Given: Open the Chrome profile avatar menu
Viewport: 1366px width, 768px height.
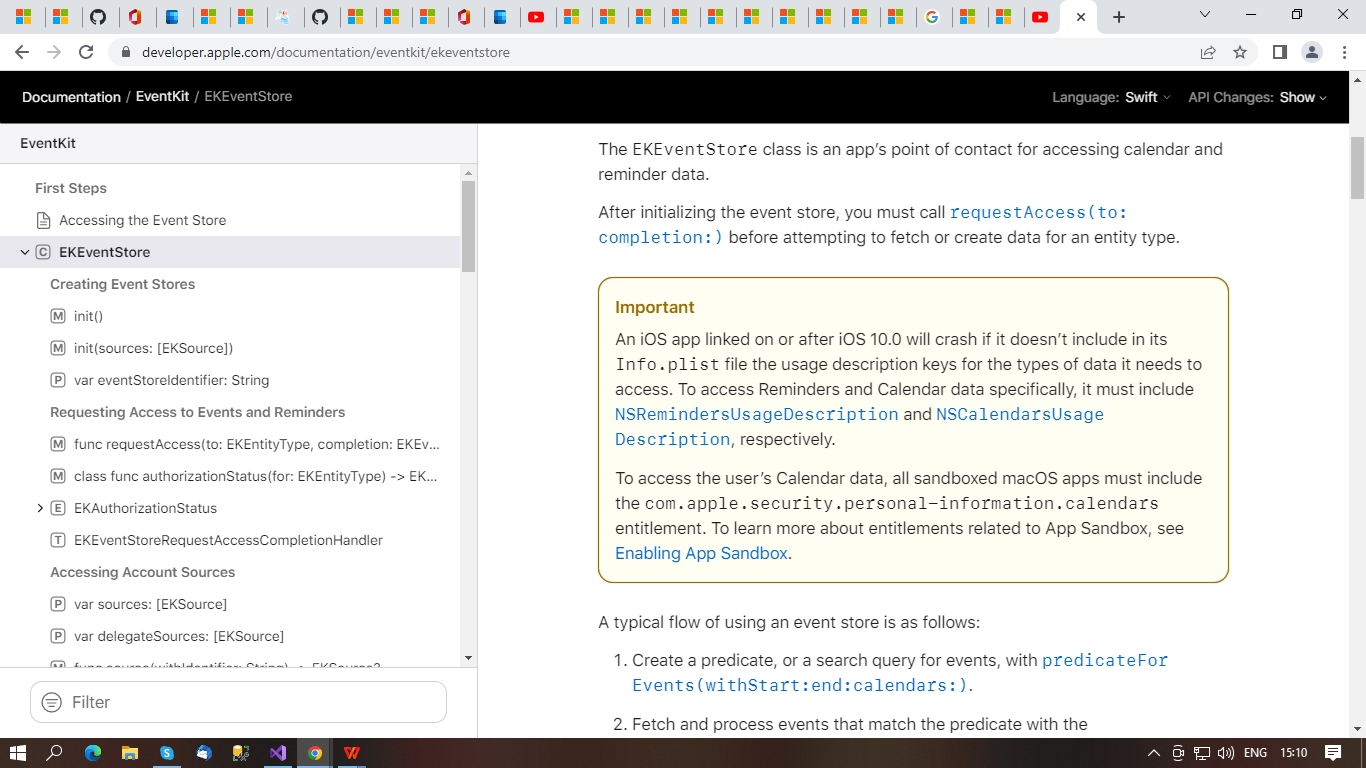Looking at the screenshot, I should (1312, 52).
